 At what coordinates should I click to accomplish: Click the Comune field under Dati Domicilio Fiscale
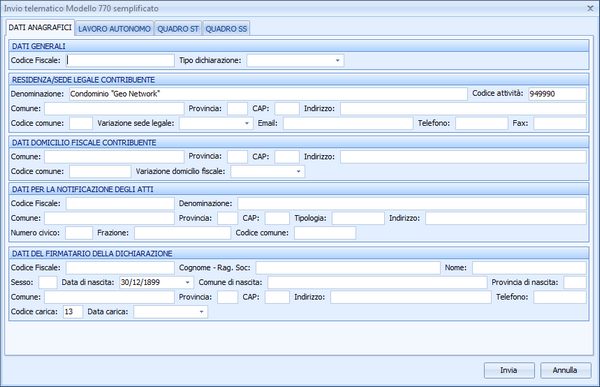click(114, 157)
